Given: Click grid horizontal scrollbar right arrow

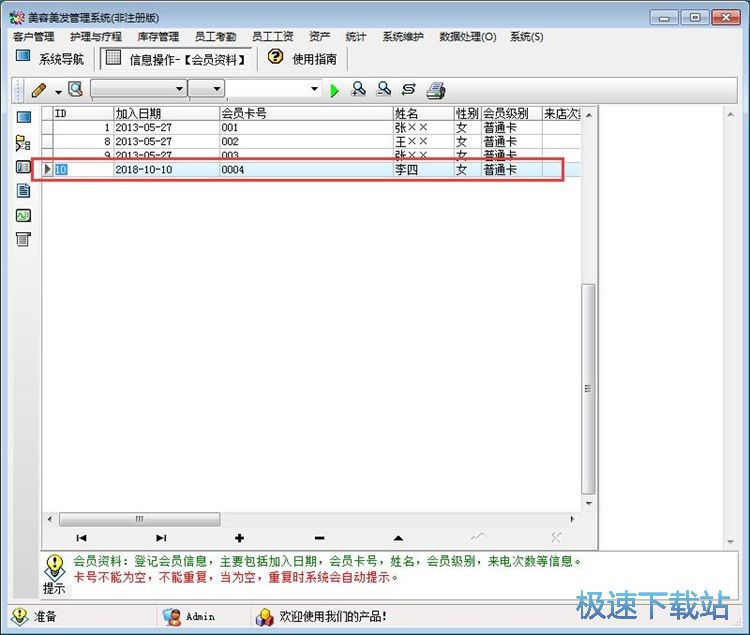Looking at the screenshot, I should (572, 519).
